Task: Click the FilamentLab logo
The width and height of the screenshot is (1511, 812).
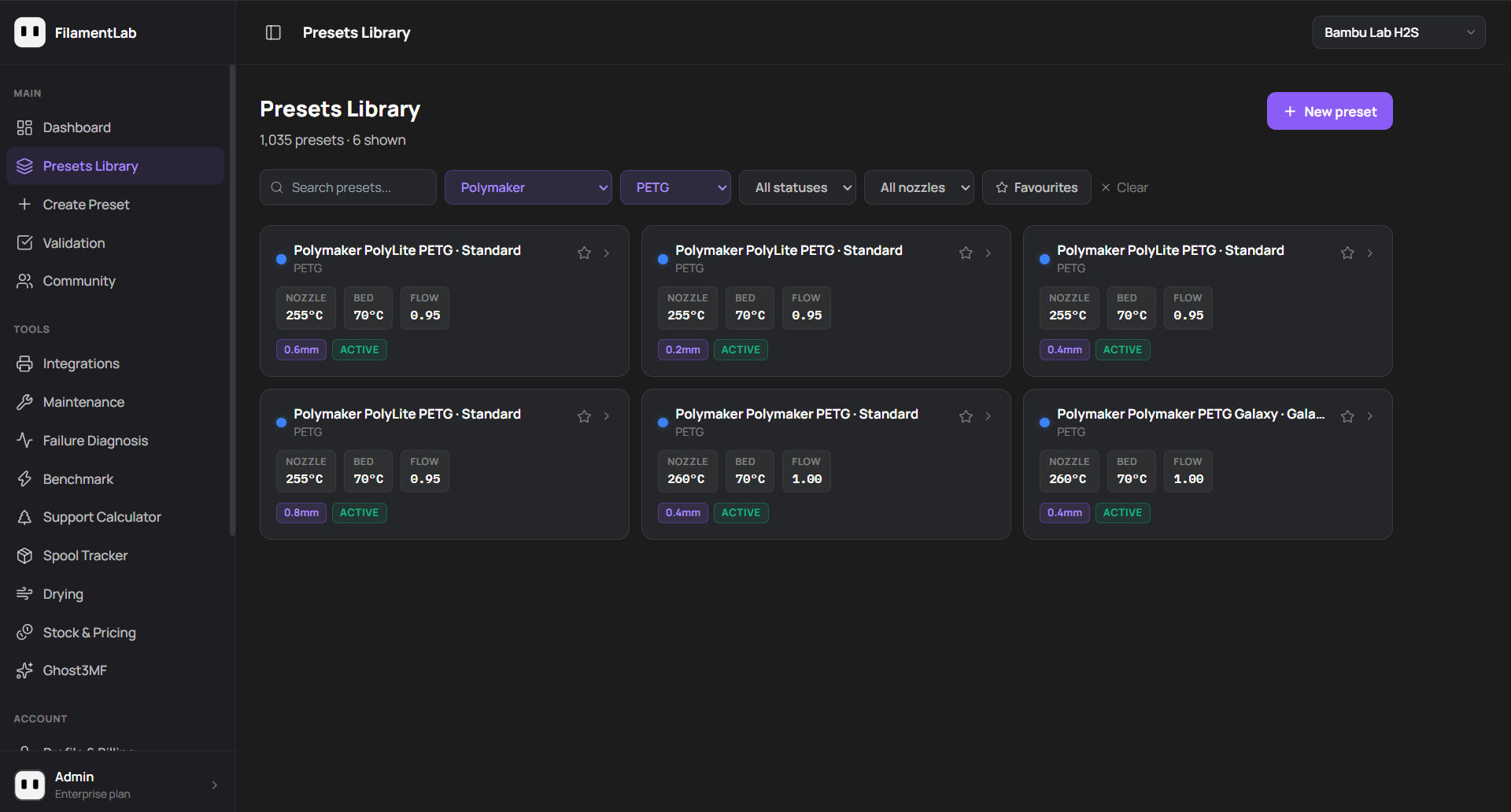Action: [x=30, y=32]
